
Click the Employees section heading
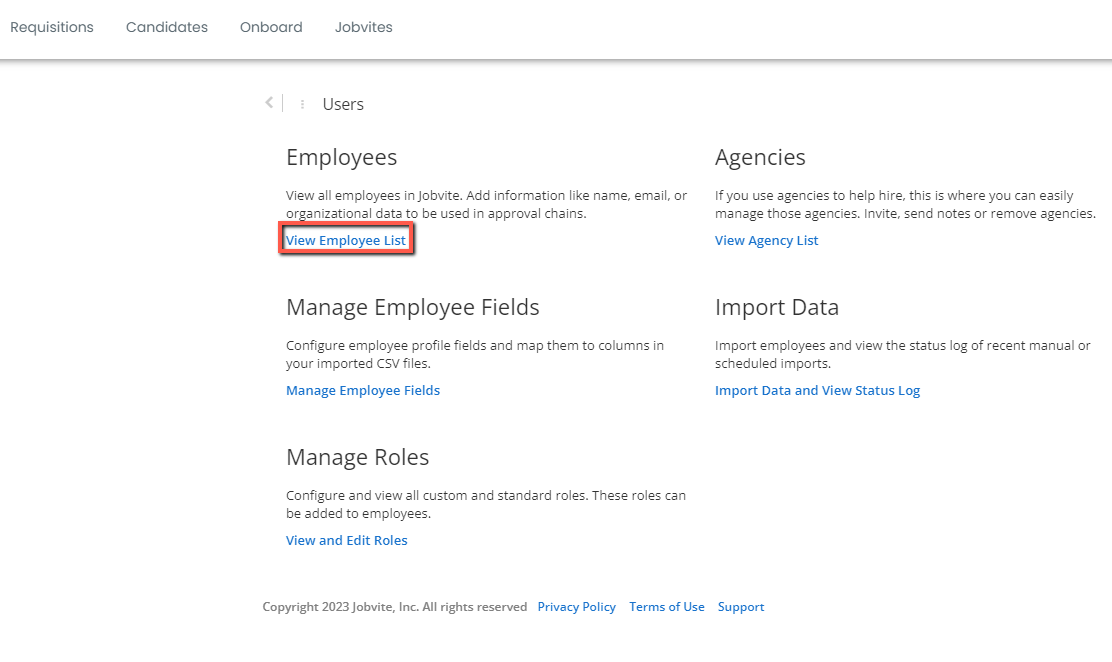[342, 158]
